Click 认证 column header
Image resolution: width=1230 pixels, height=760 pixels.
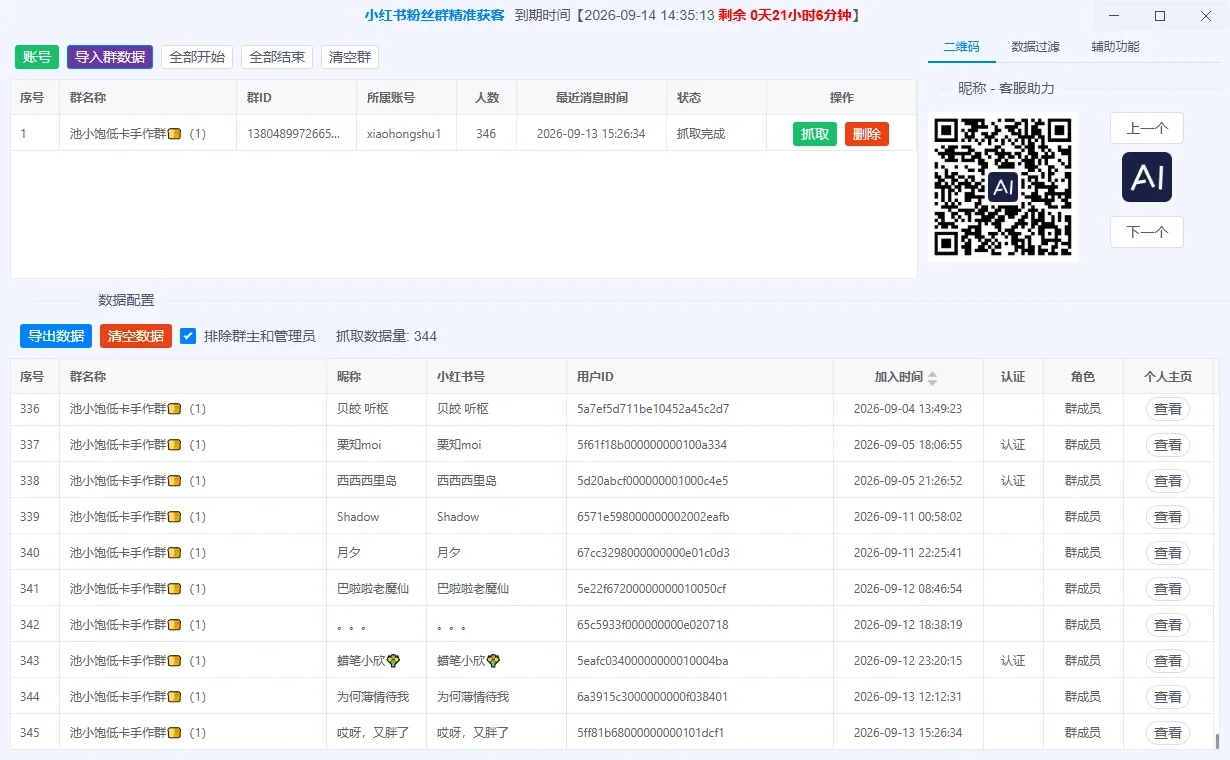pyautogui.click(x=1013, y=377)
